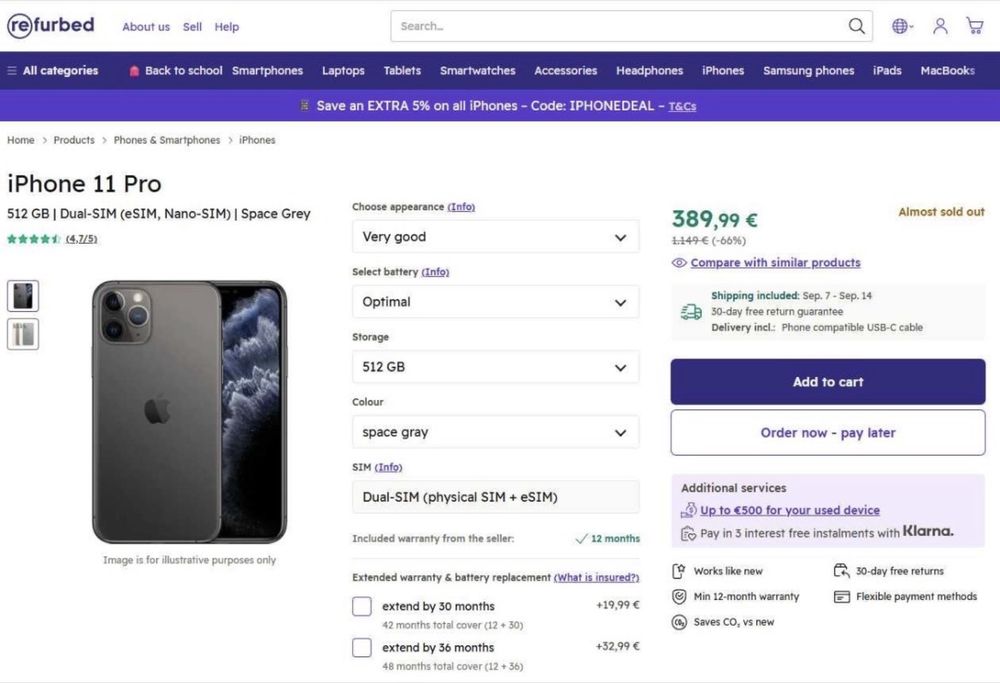The image size is (1000, 683).
Task: Check the extend by 36 months box
Action: point(362,647)
